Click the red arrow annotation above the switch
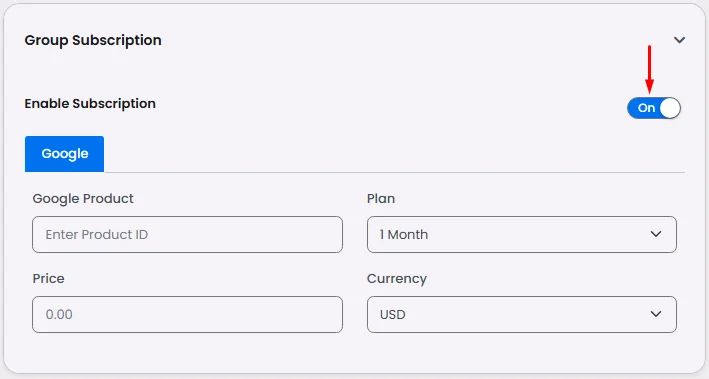The image size is (709, 379). tap(649, 69)
